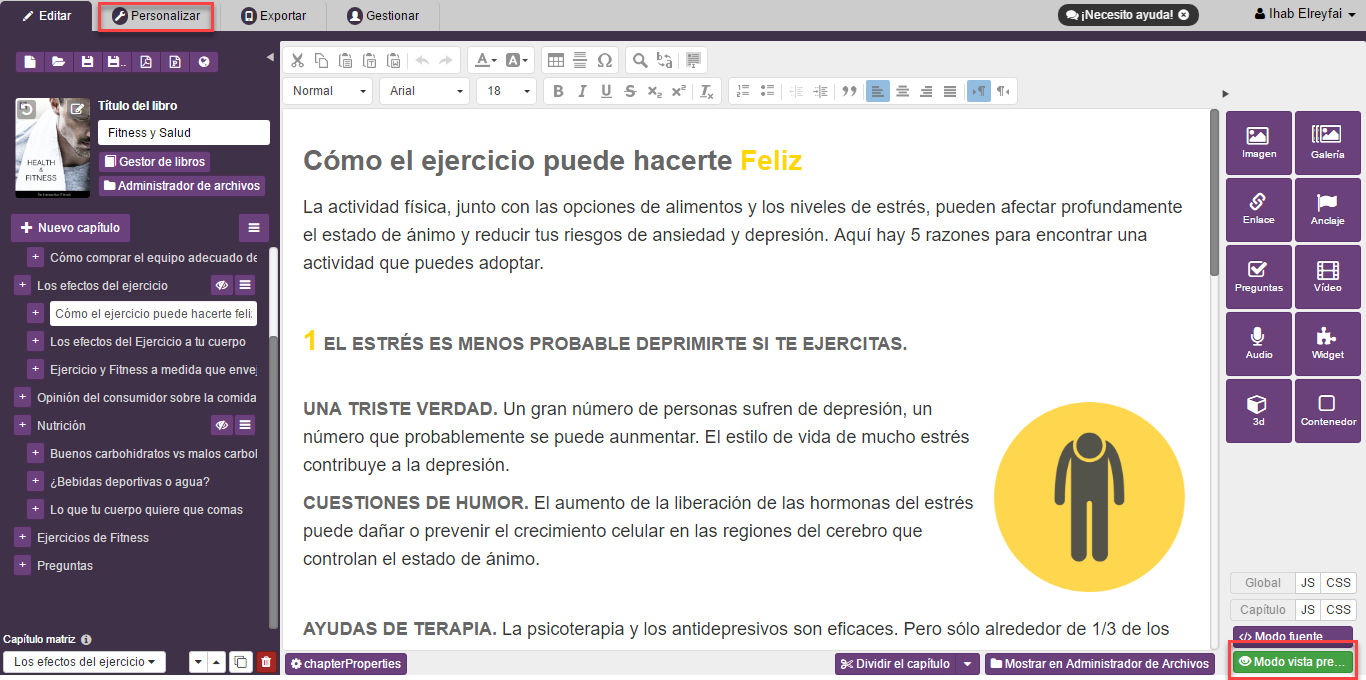Viewport: 1366px width, 680px height.
Task: Click the Bold formatting icon
Action: pos(558,91)
